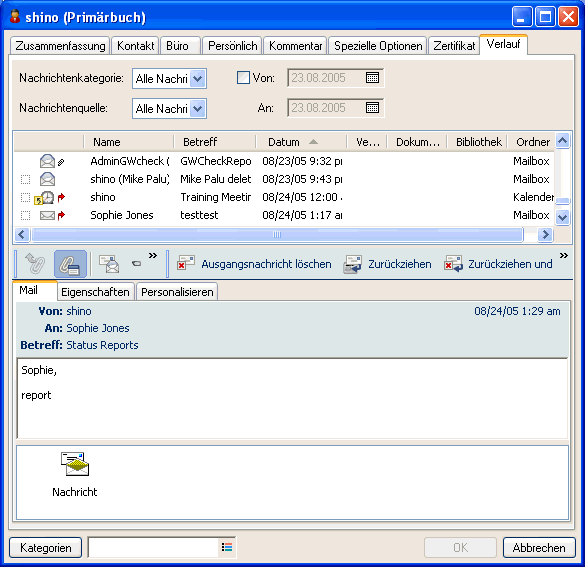Open the Nachrichtenkategorie dropdown
Screen dimensions: 585x567
(x=197, y=79)
